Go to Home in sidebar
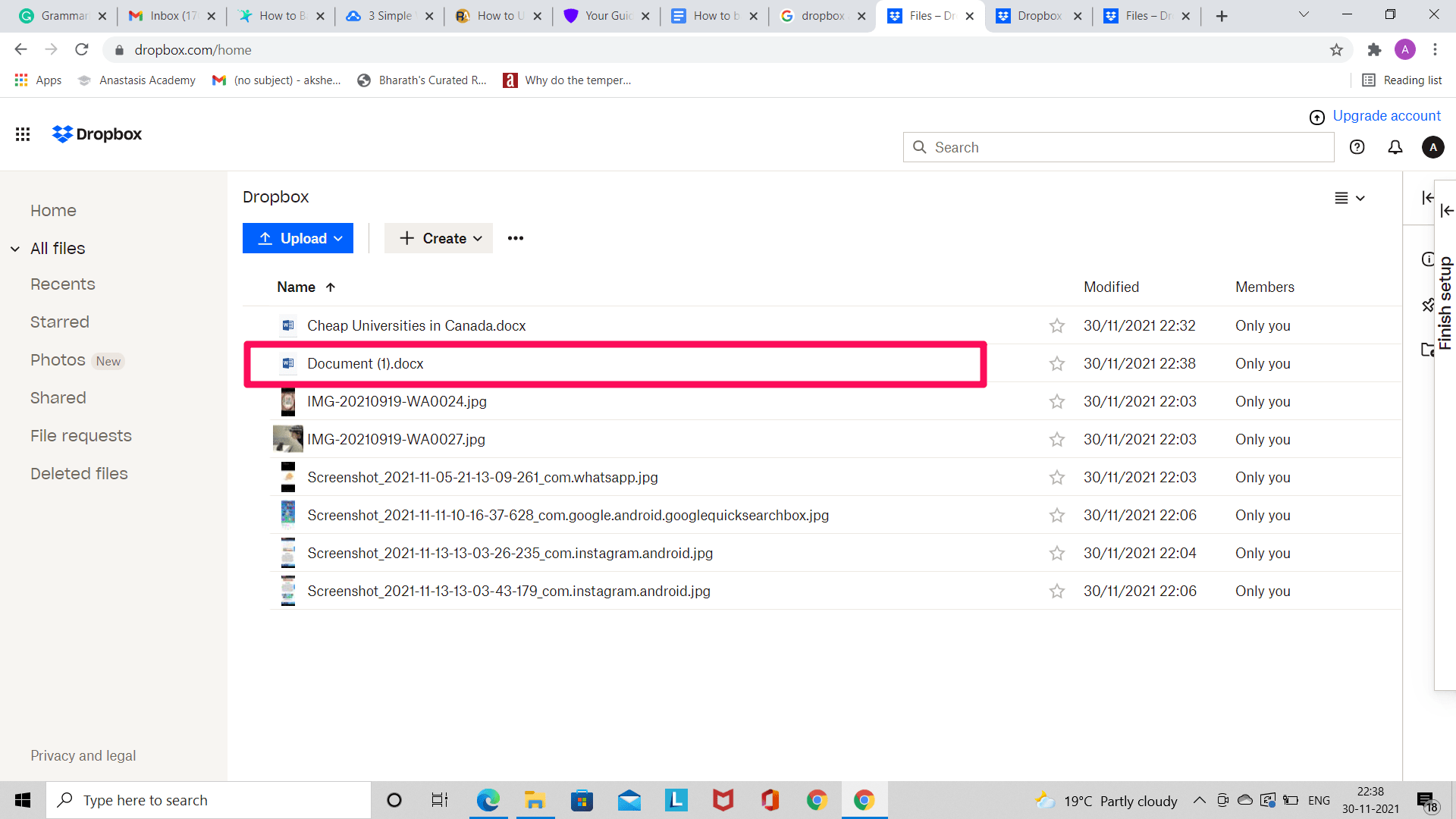 53,211
